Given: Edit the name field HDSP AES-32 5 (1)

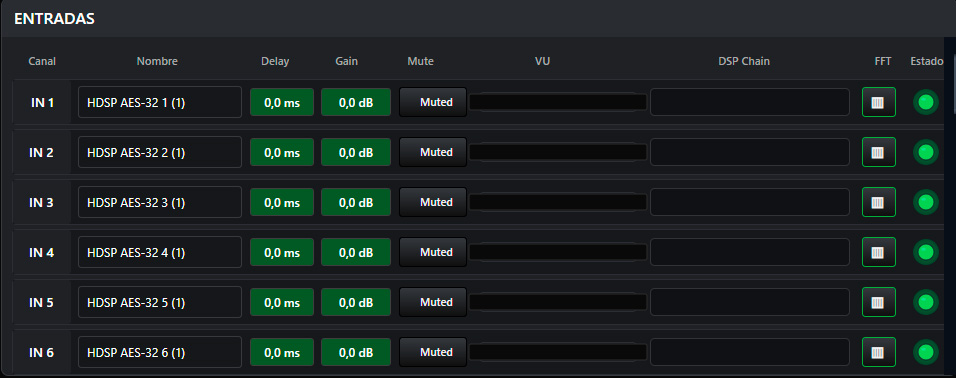Looking at the screenshot, I should tap(160, 302).
